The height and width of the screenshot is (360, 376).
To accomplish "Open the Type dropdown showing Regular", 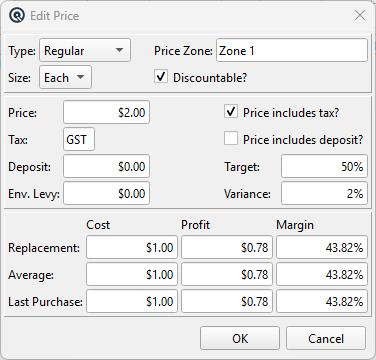I will (85, 50).
